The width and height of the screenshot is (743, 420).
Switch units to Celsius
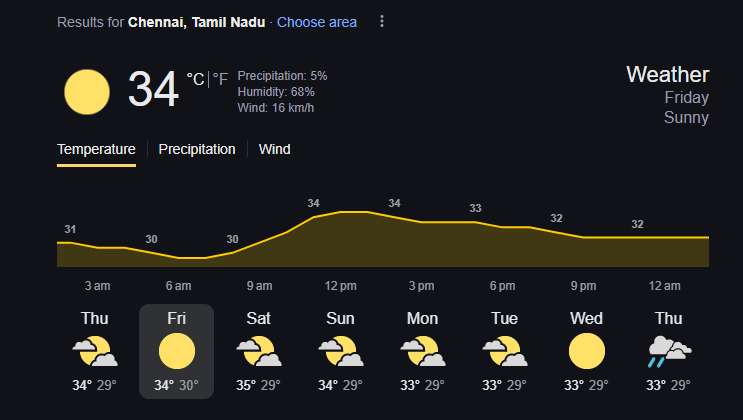[195, 79]
